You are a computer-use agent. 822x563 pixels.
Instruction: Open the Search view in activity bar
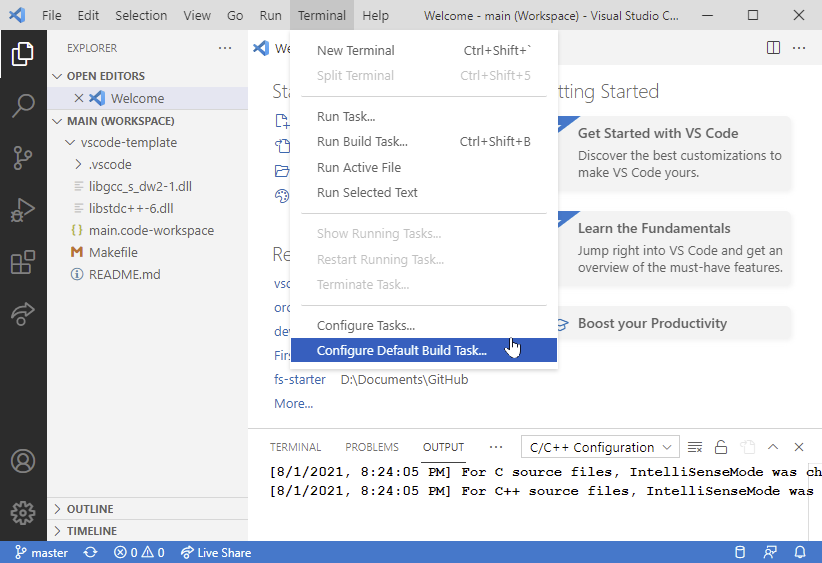[x=23, y=105]
